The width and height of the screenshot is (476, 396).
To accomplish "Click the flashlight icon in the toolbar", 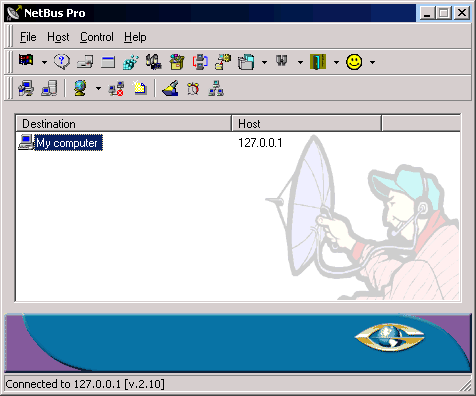I will (x=170, y=88).
